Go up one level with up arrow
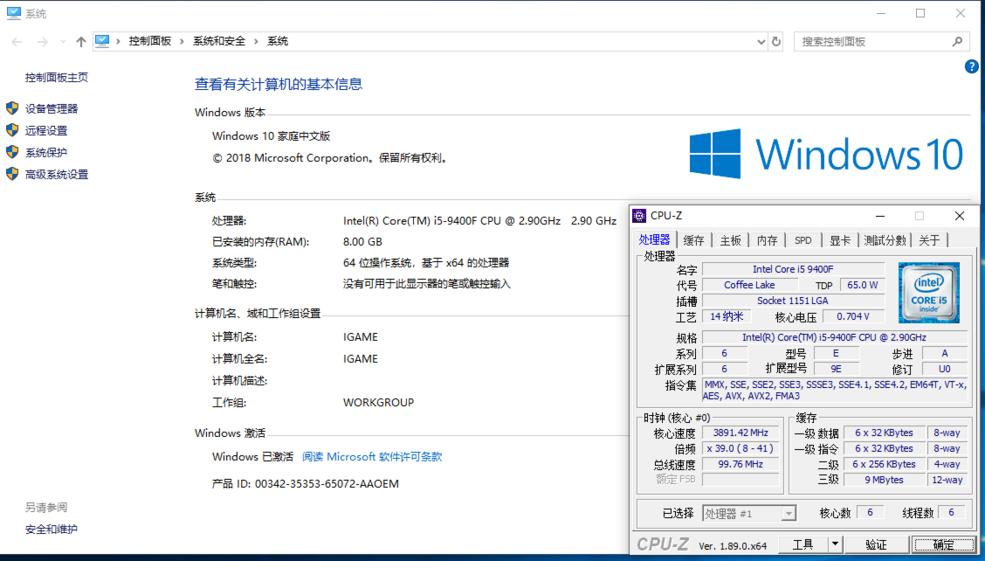985x561 pixels. point(80,41)
